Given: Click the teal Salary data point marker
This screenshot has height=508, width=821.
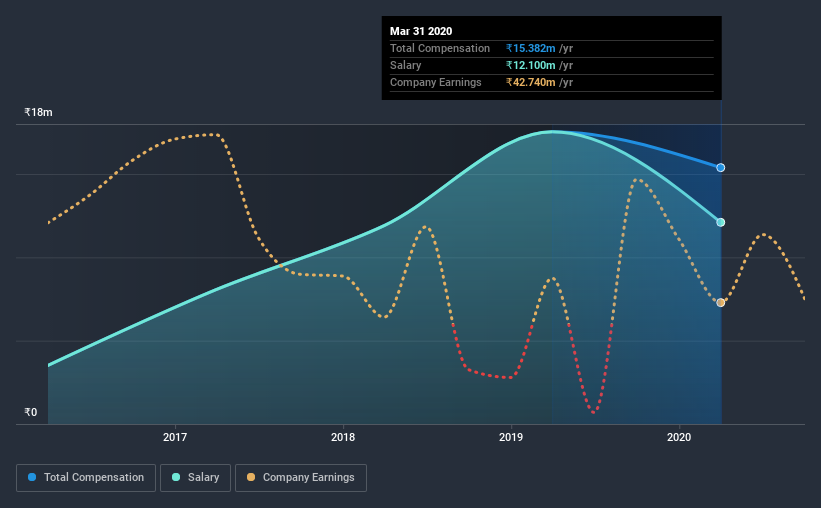Looking at the screenshot, I should tap(720, 222).
